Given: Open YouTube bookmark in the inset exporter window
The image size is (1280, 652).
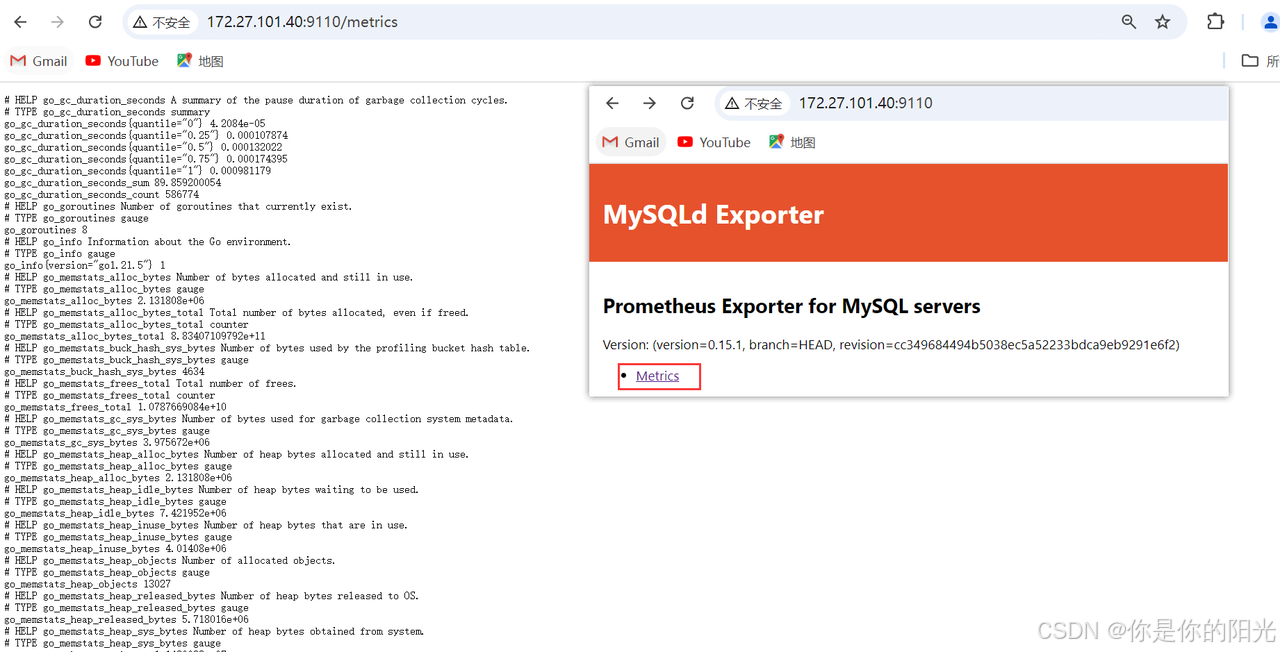Looking at the screenshot, I should pyautogui.click(x=714, y=142).
